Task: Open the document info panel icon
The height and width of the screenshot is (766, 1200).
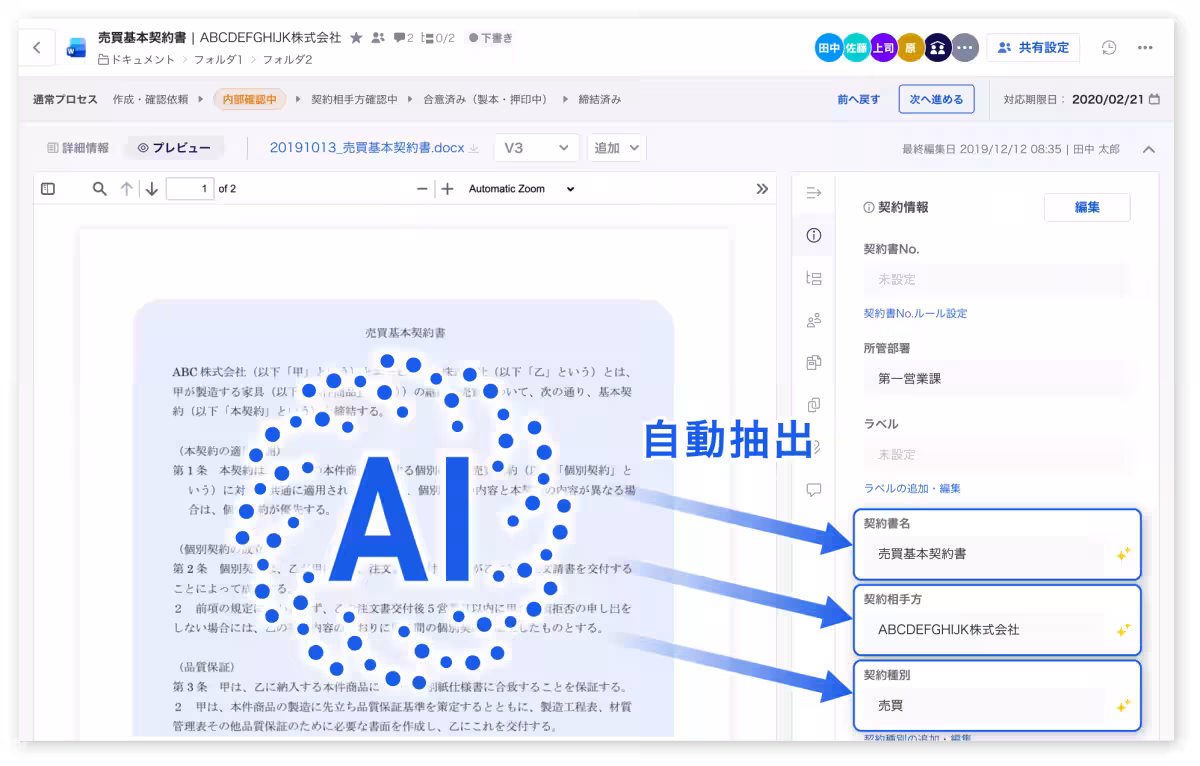Action: [813, 236]
